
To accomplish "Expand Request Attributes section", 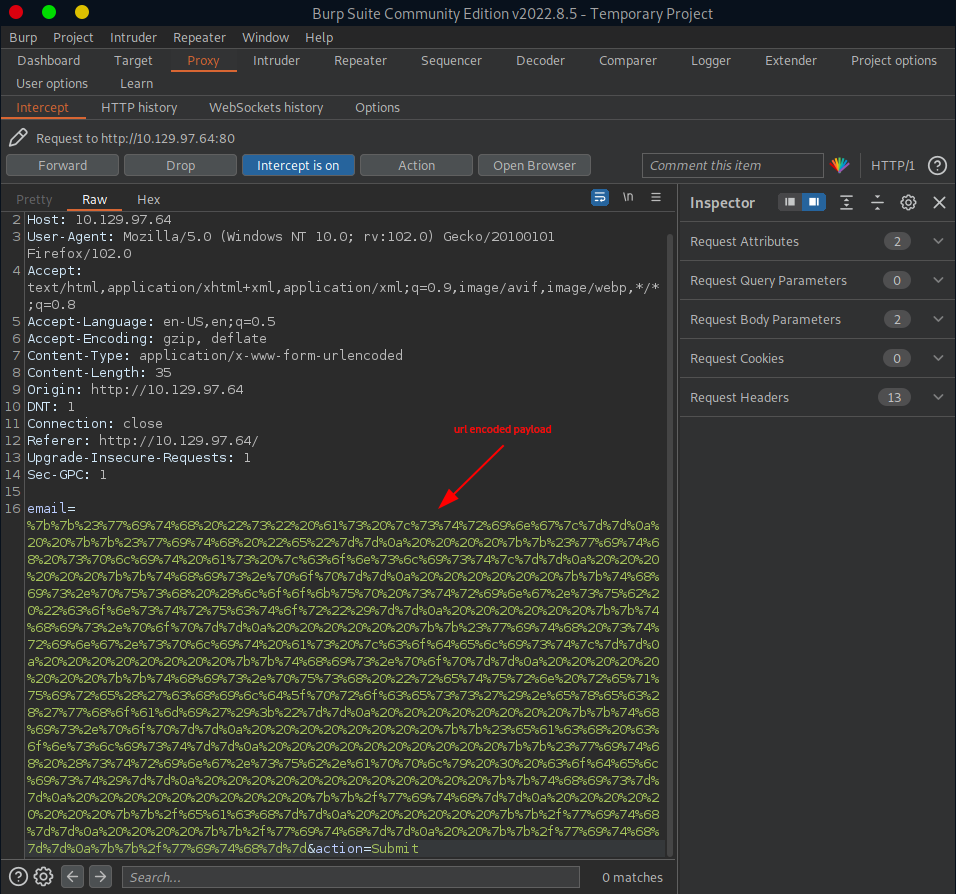I will click(x=937, y=241).
